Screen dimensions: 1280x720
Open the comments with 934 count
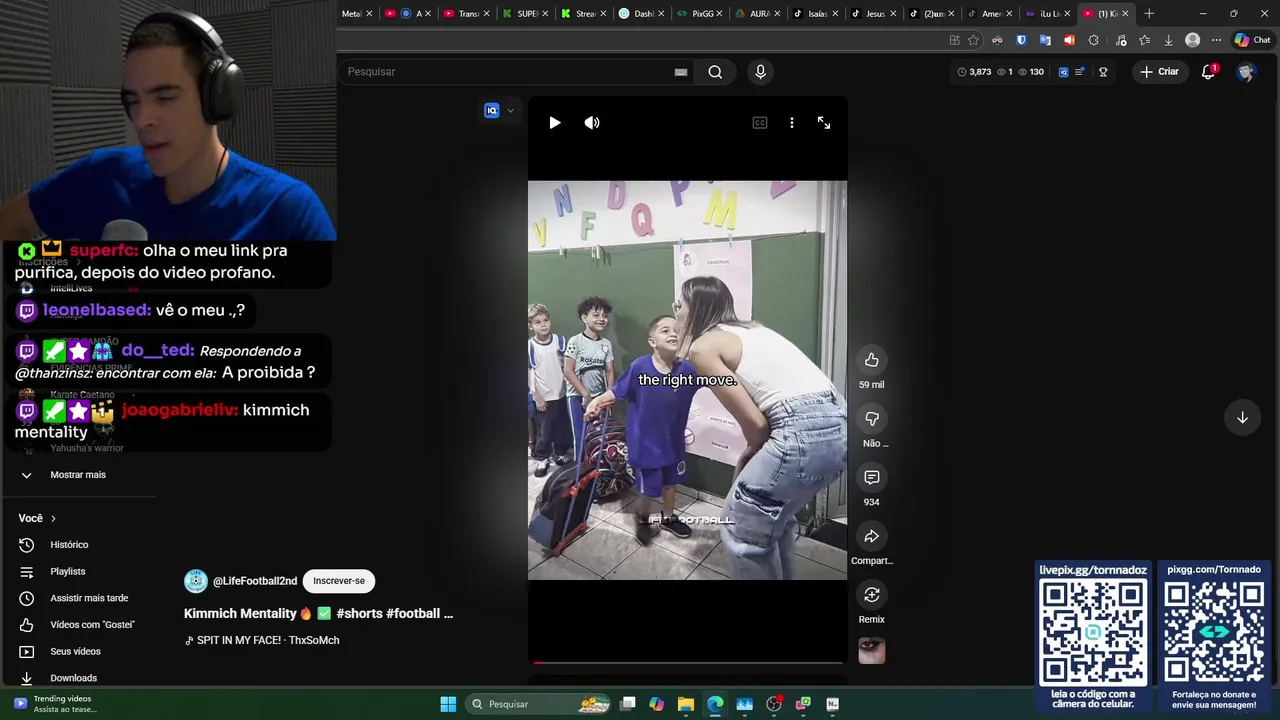[x=872, y=477]
